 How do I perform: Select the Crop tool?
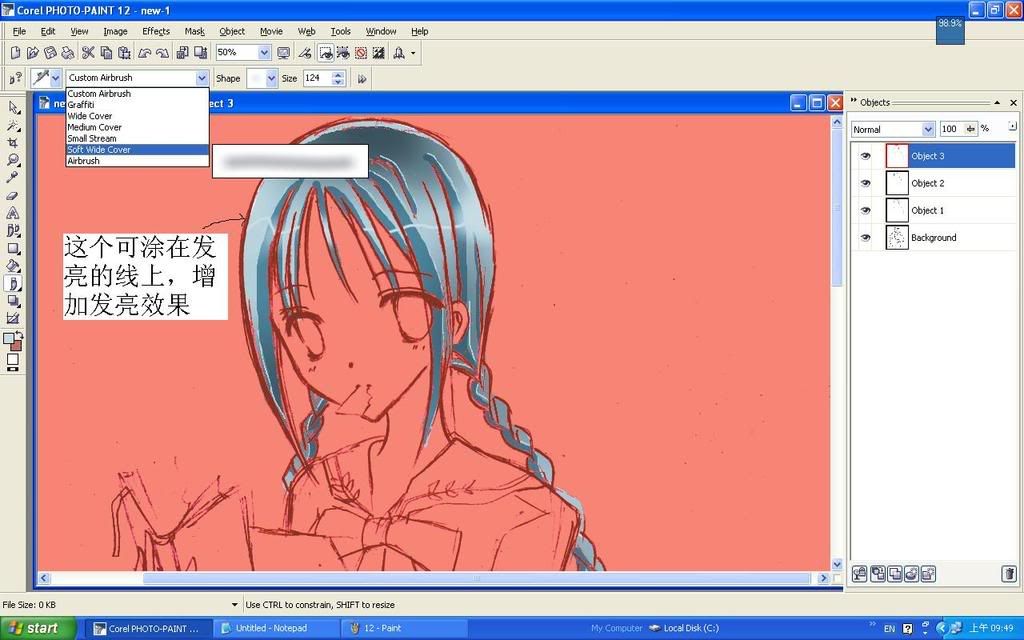(x=13, y=142)
